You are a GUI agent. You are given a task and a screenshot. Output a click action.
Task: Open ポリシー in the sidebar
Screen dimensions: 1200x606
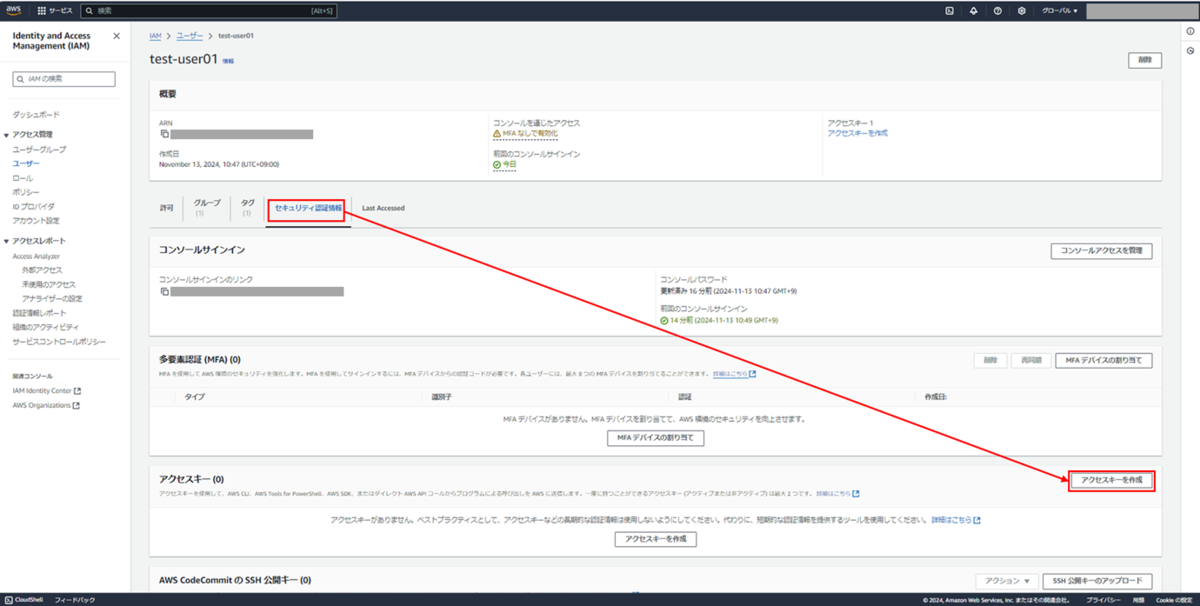pyautogui.click(x=26, y=192)
